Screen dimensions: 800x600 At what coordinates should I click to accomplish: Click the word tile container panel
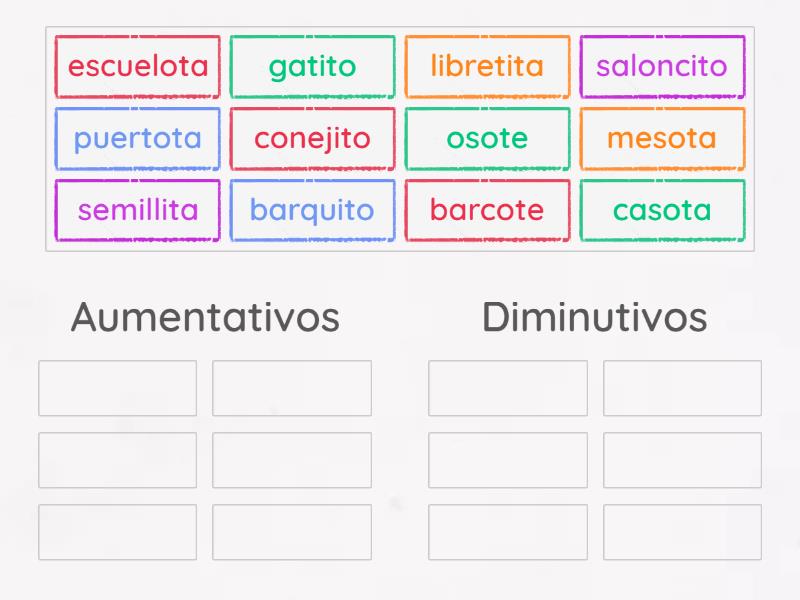pos(400,138)
